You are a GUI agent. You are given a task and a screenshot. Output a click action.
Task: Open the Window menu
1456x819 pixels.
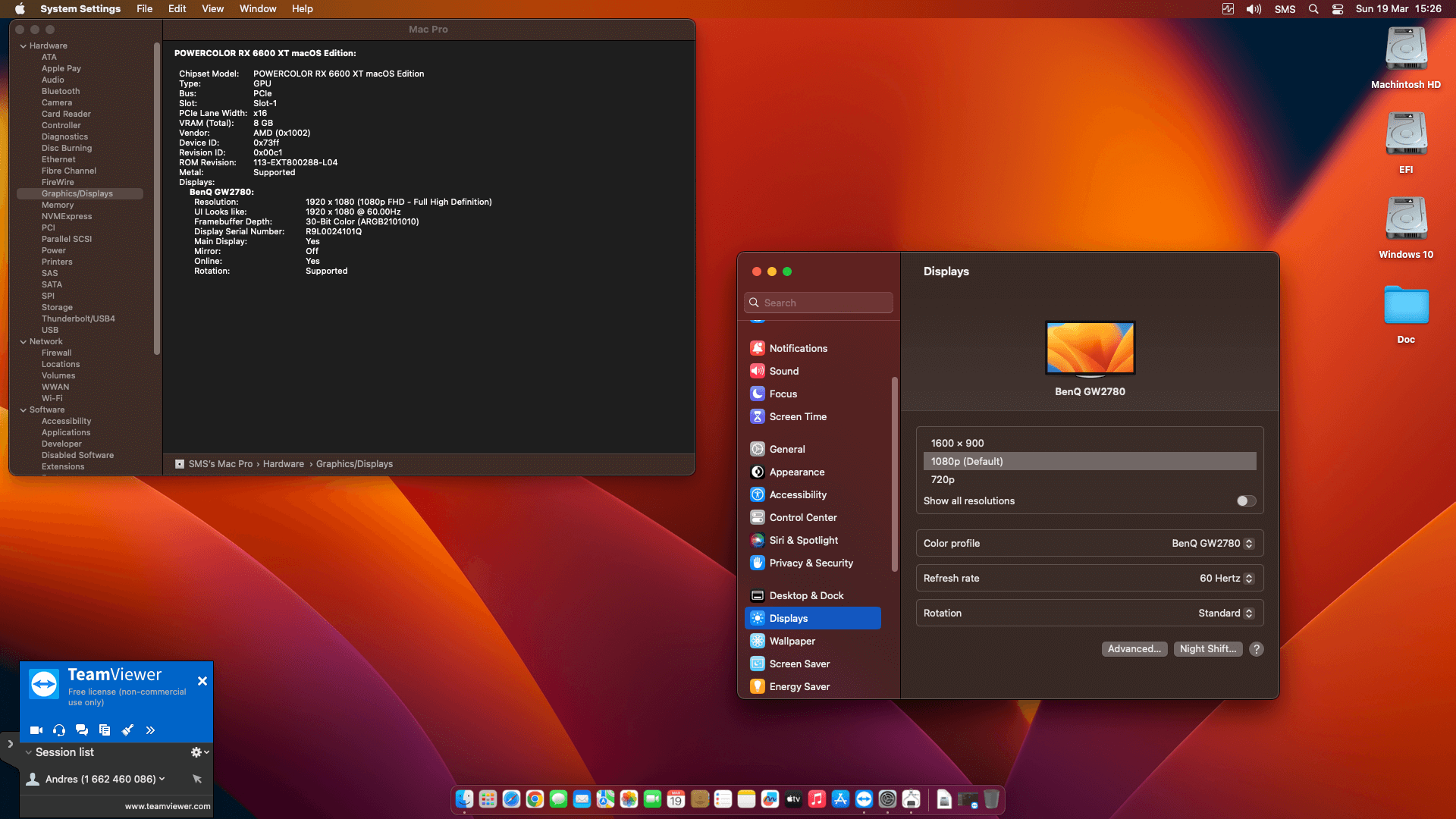click(x=257, y=8)
